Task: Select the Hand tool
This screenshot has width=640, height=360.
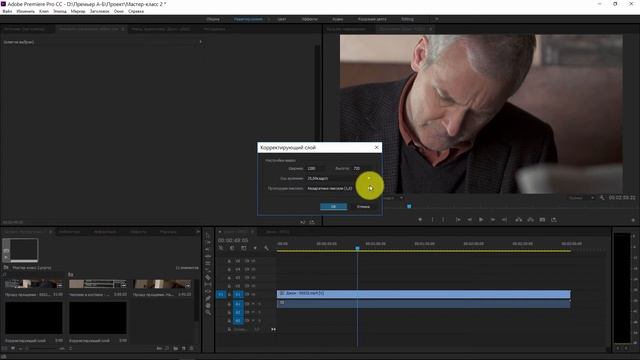Action: (208, 305)
